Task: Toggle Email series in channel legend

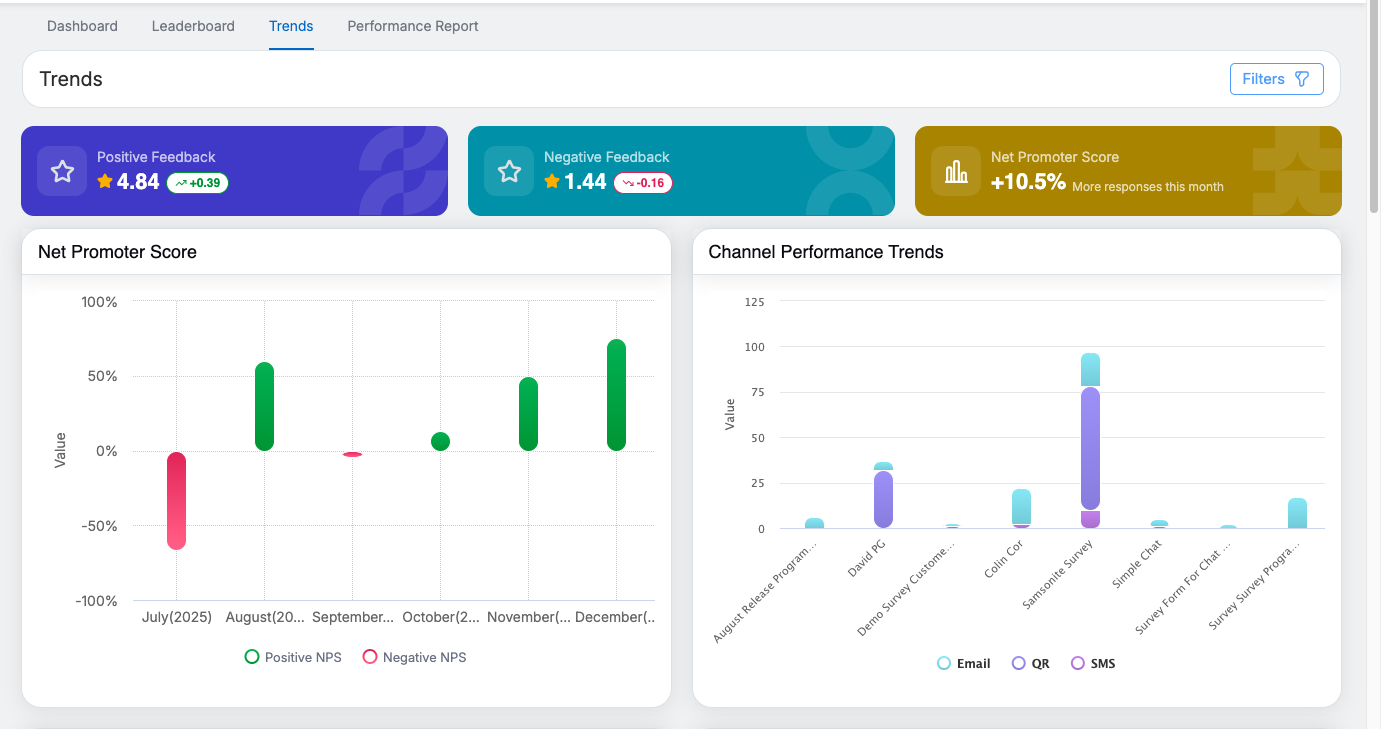Action: 964,663
